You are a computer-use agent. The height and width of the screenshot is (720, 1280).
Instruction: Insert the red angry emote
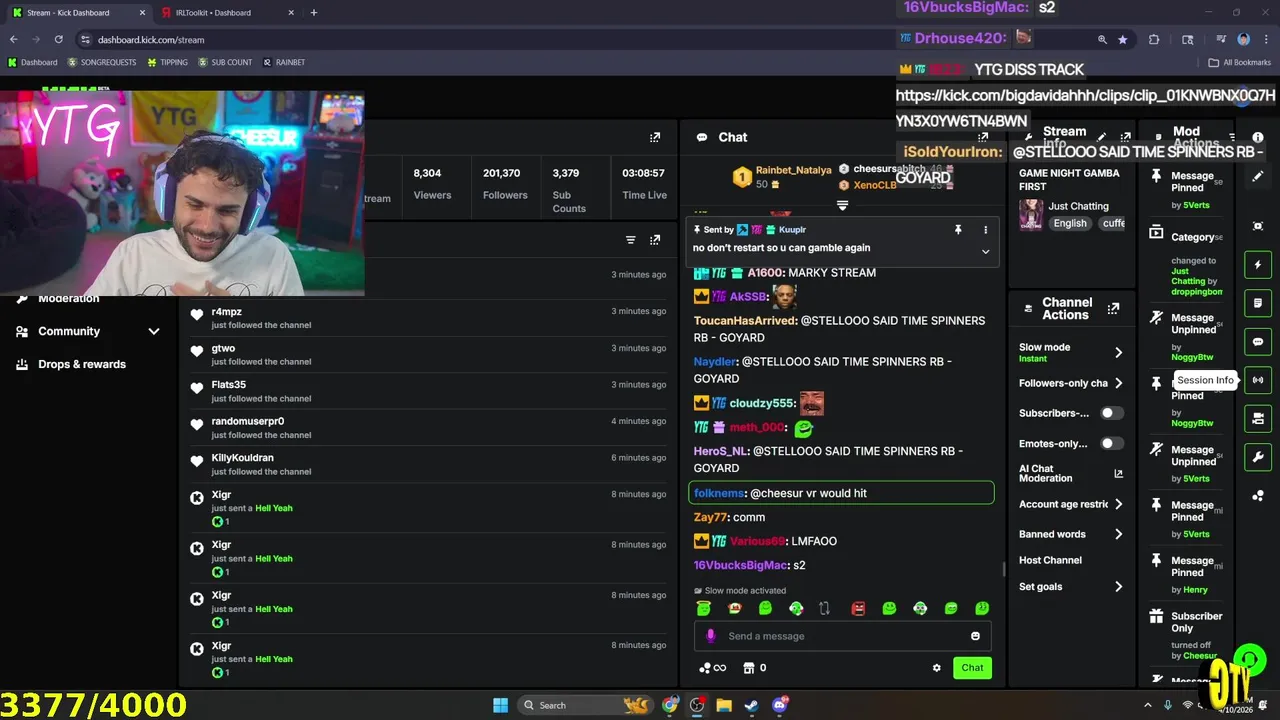click(858, 608)
